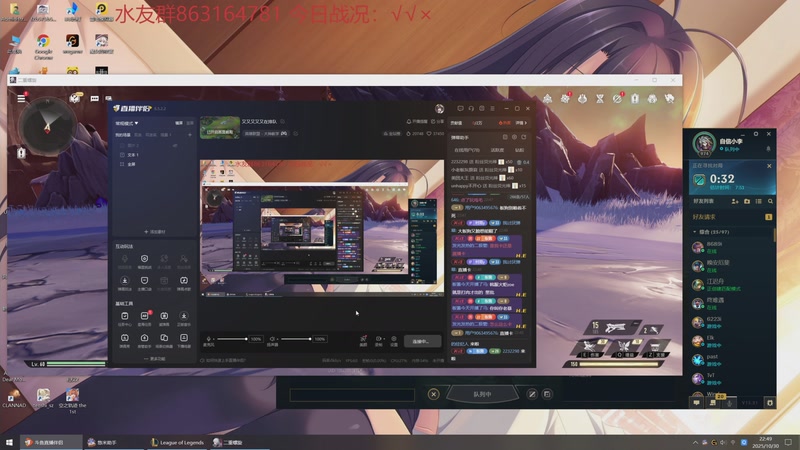Screen dimensions: 800x450
Task: Open the chat icon at League client bottom
Action: (x=696, y=403)
